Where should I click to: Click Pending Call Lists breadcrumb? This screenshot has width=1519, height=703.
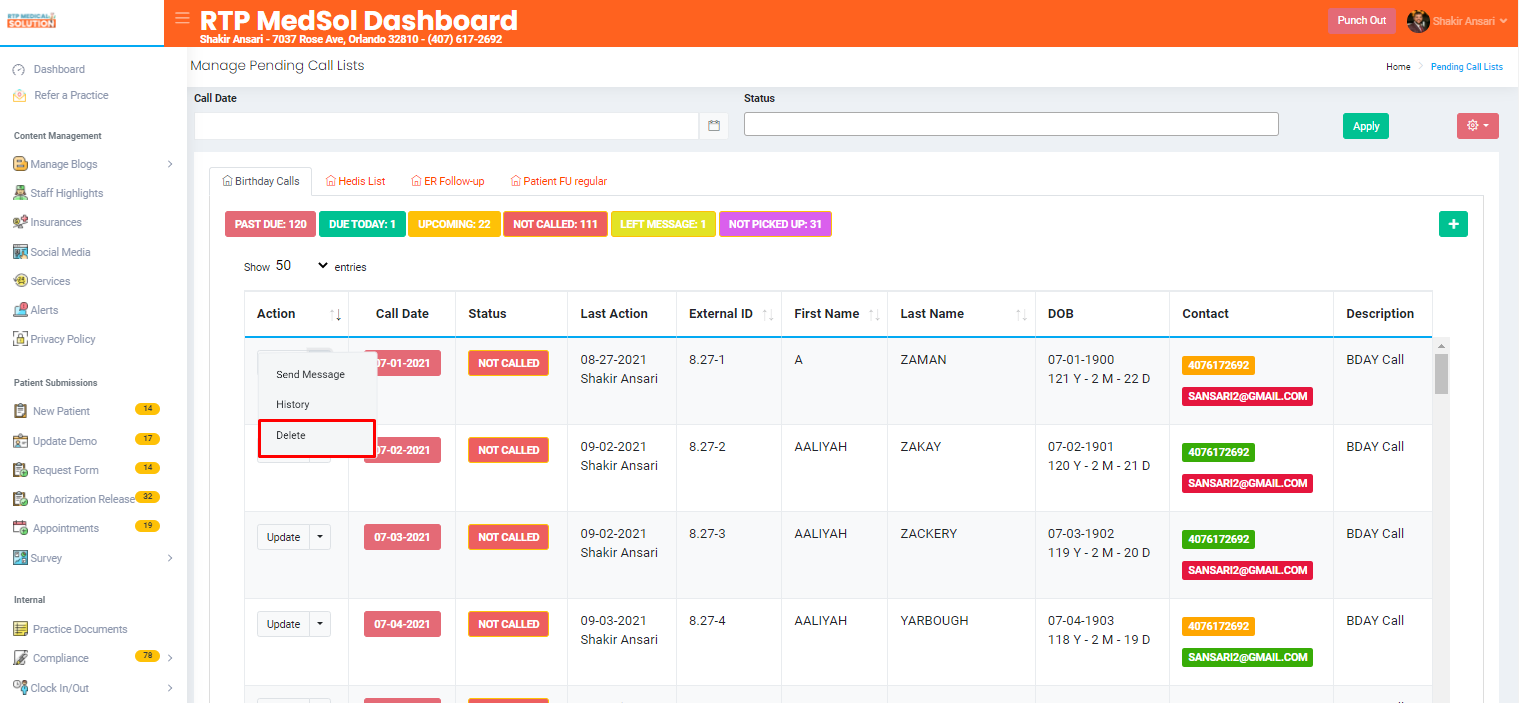(x=1466, y=67)
